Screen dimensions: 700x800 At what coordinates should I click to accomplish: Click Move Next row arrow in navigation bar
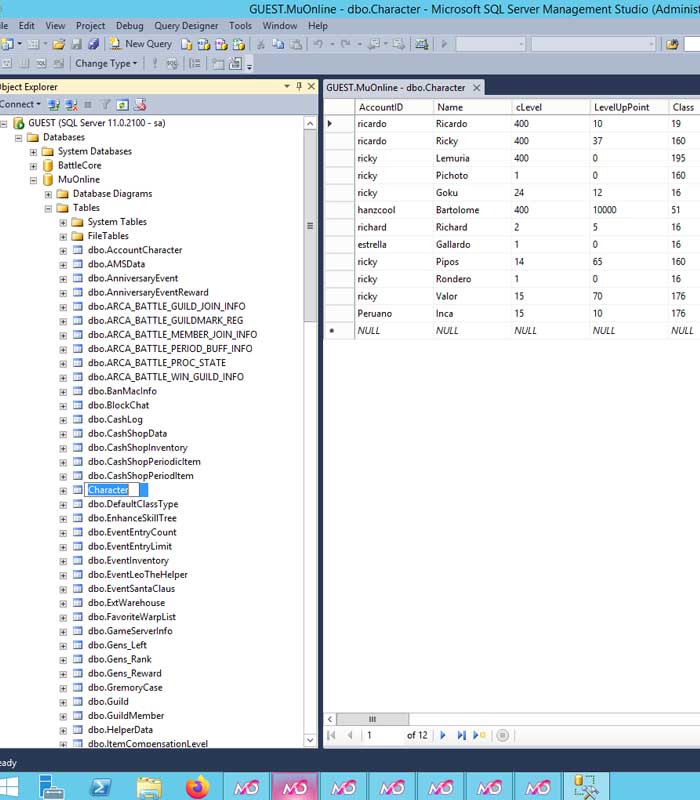pos(442,735)
